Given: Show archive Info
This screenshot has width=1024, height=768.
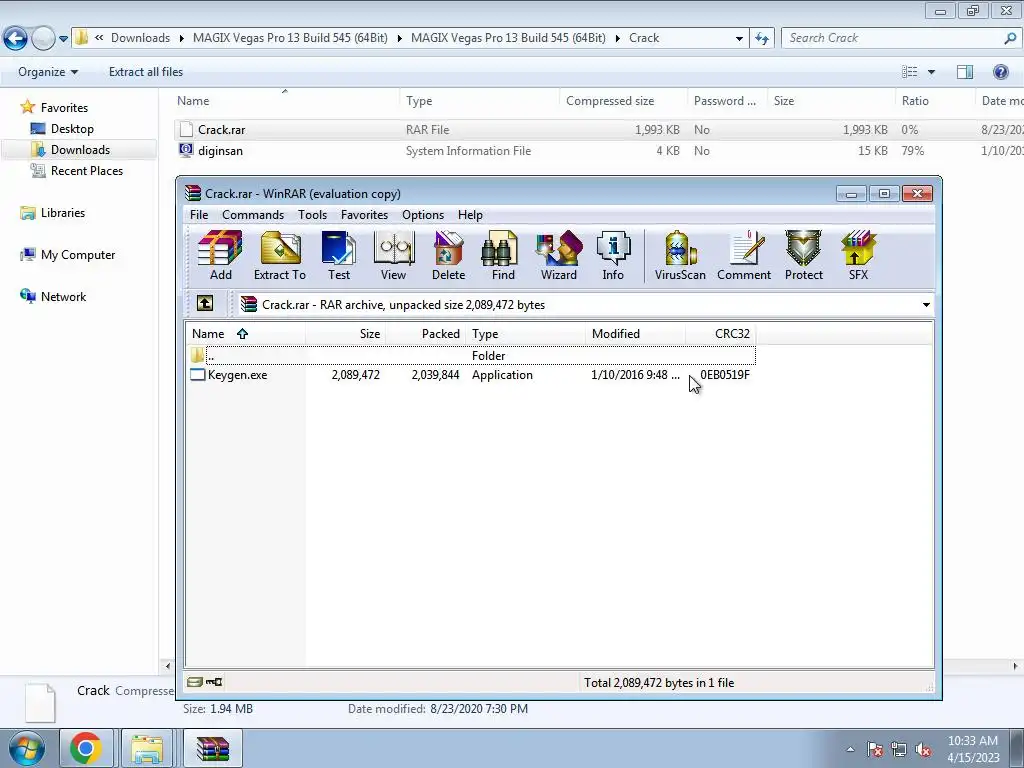Looking at the screenshot, I should click(613, 255).
